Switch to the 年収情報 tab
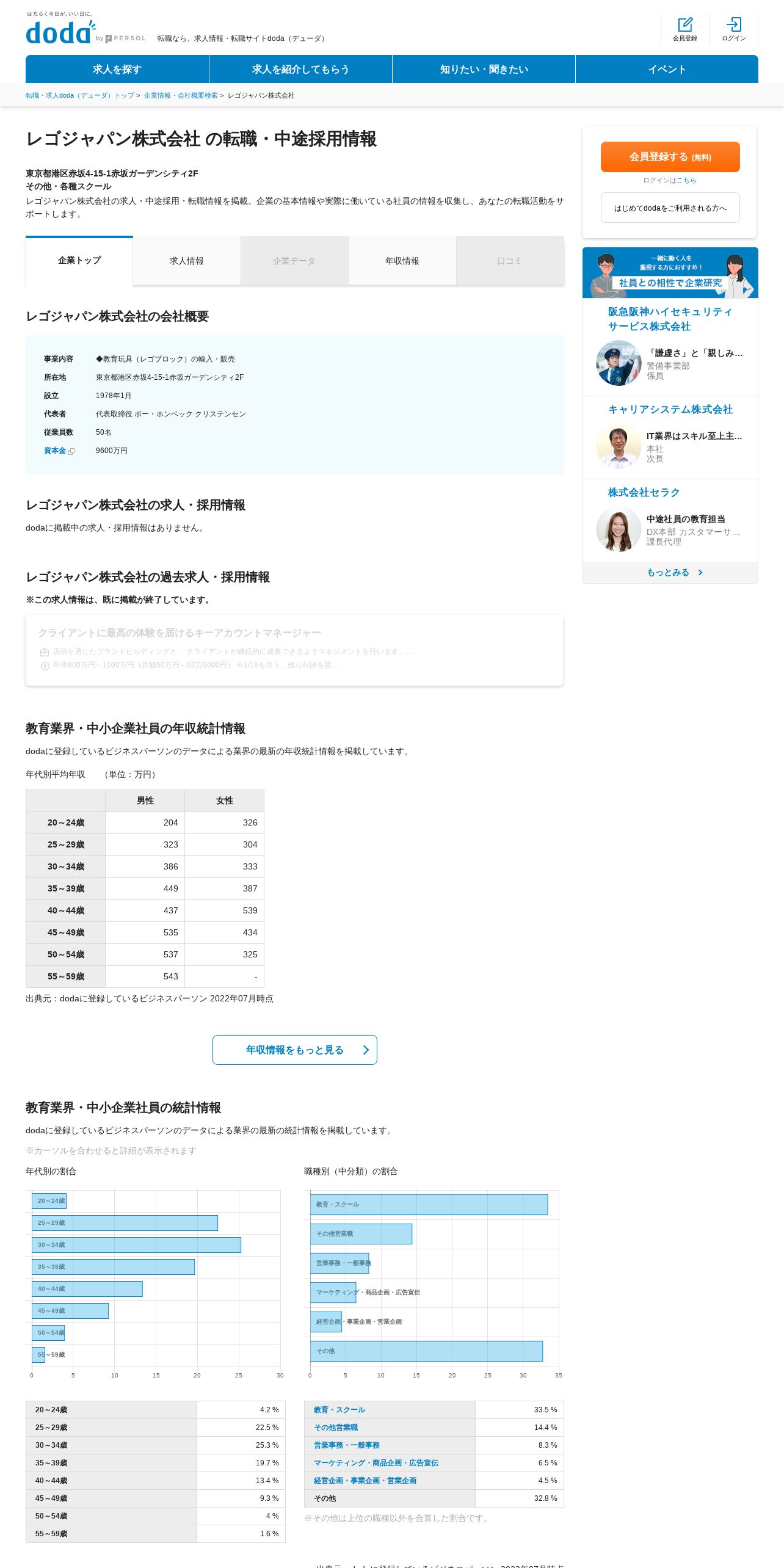Screen dimensions: 784x1568 402,261
